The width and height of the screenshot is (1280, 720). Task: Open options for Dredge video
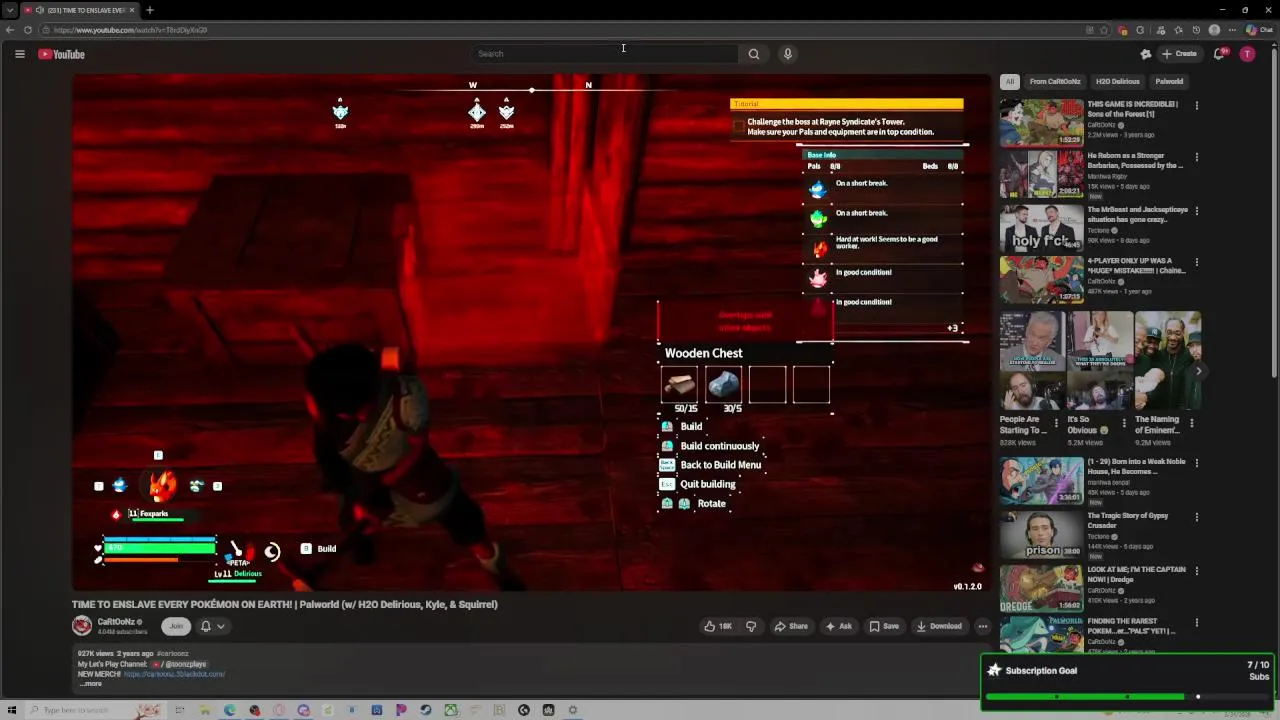coord(1196,571)
